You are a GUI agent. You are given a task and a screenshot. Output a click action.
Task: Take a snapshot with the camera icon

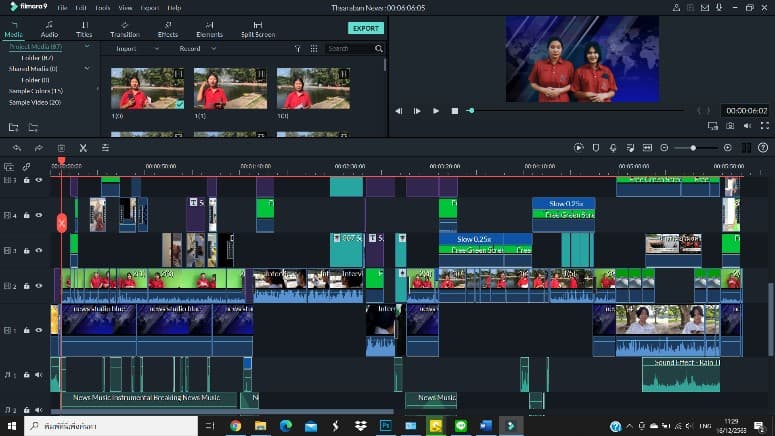730,126
